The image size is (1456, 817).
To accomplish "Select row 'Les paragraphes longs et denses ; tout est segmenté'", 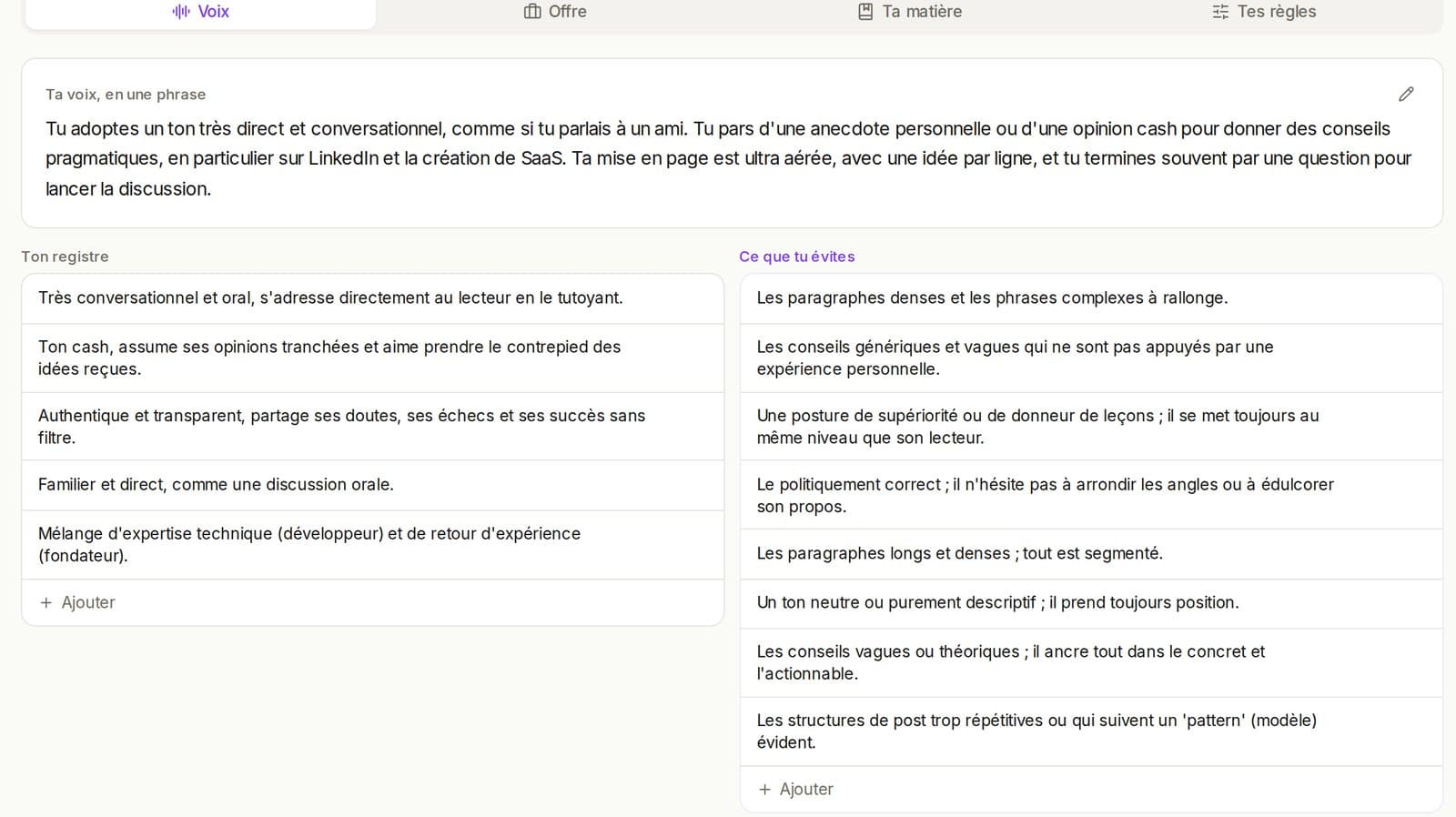I will 1091,554.
